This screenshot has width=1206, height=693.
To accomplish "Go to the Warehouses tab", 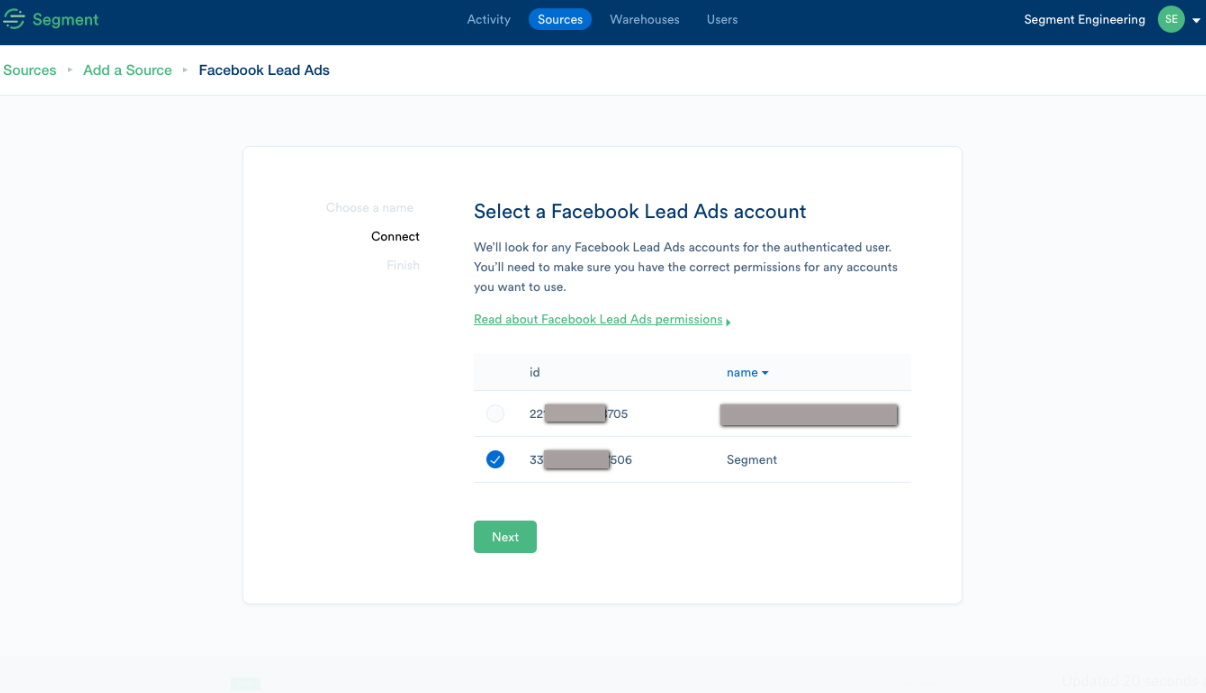I will click(x=644, y=19).
